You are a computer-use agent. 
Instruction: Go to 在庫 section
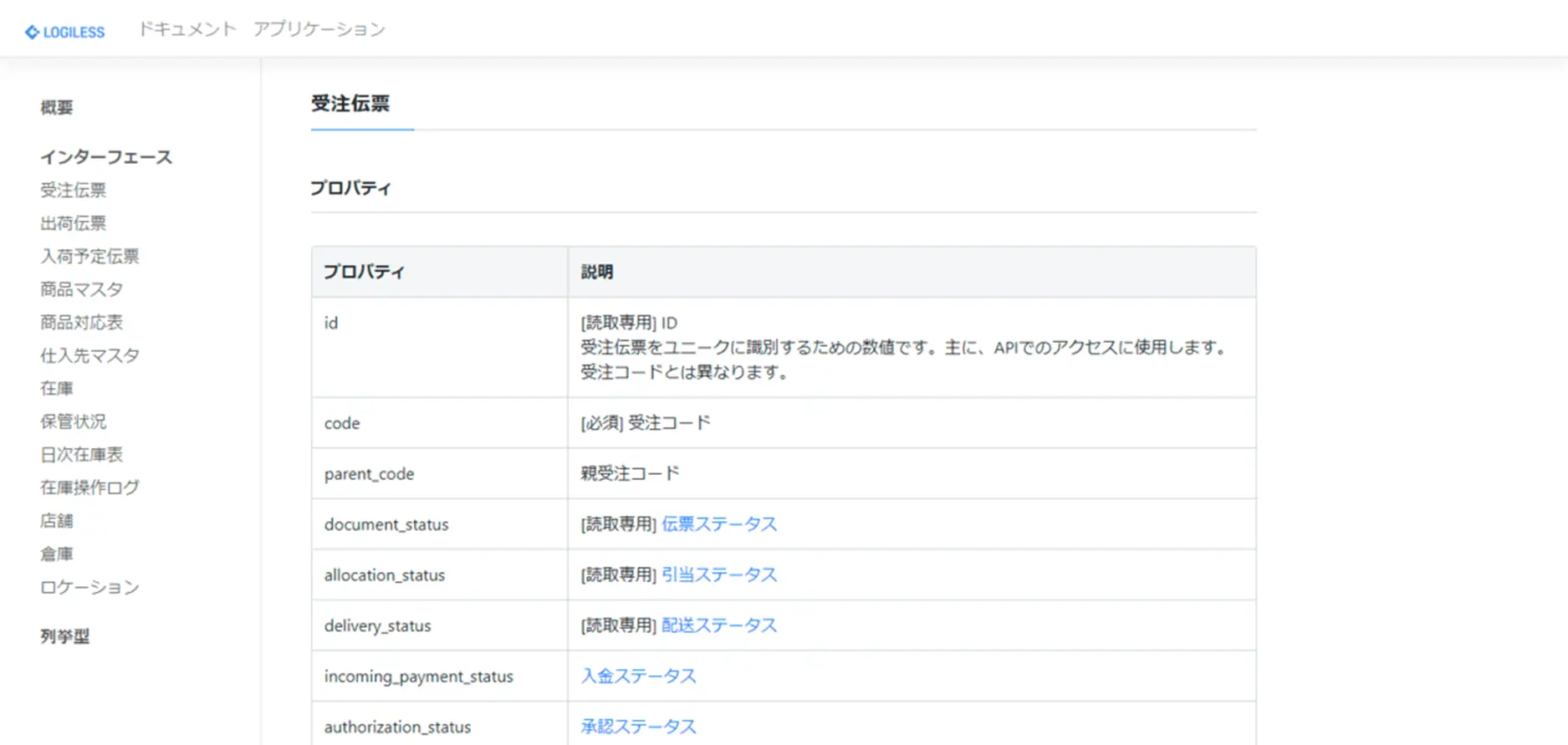[x=57, y=388]
